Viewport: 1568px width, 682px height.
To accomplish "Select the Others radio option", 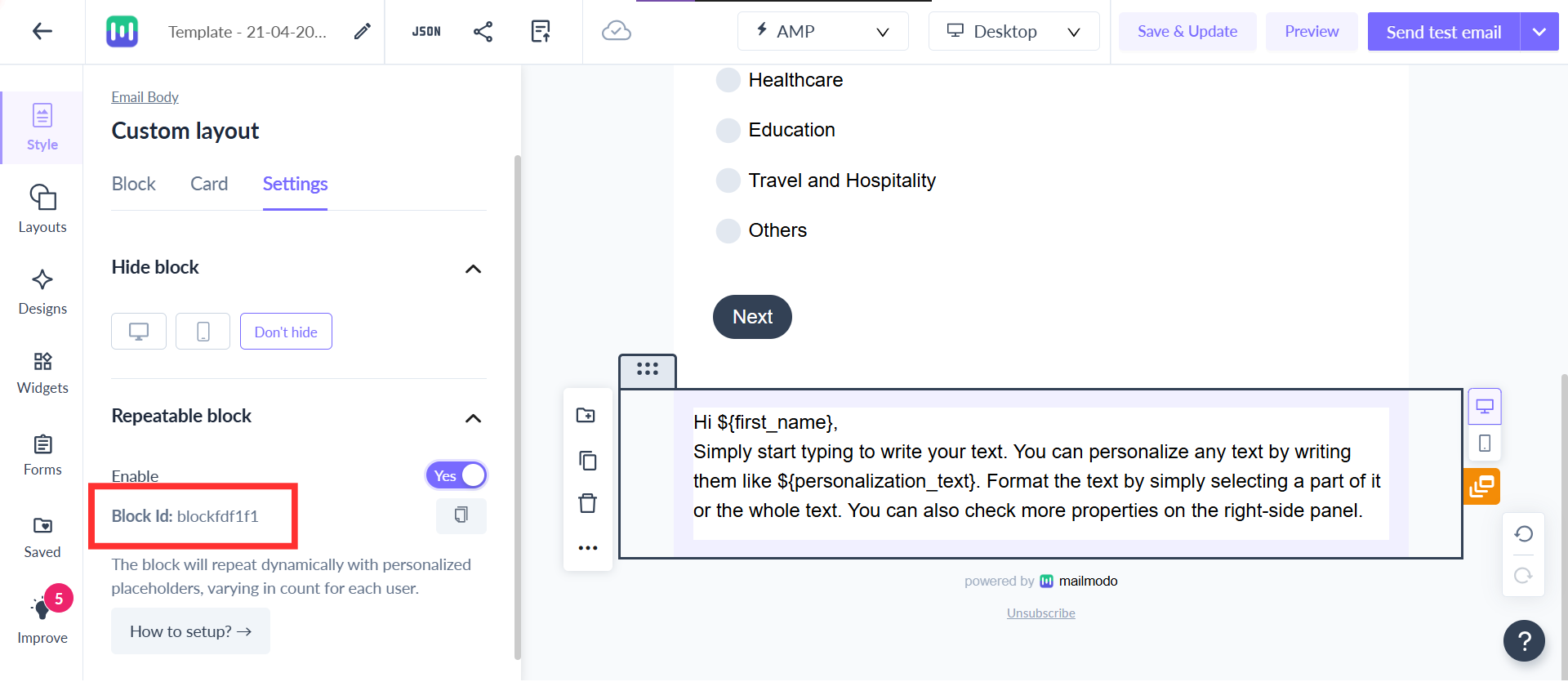I will tap(728, 230).
